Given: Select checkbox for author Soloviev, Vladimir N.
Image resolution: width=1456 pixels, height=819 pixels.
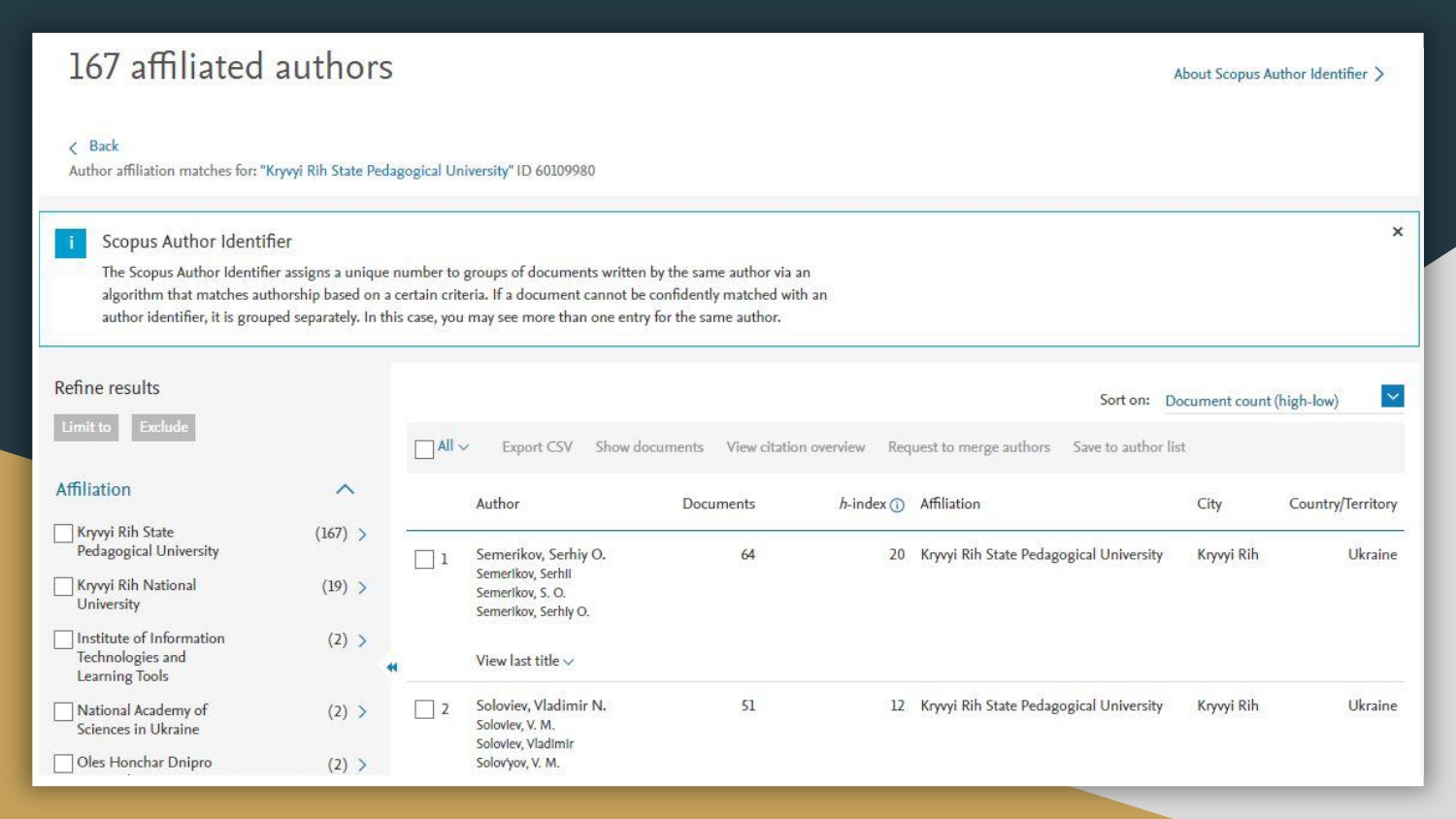Looking at the screenshot, I should (424, 709).
